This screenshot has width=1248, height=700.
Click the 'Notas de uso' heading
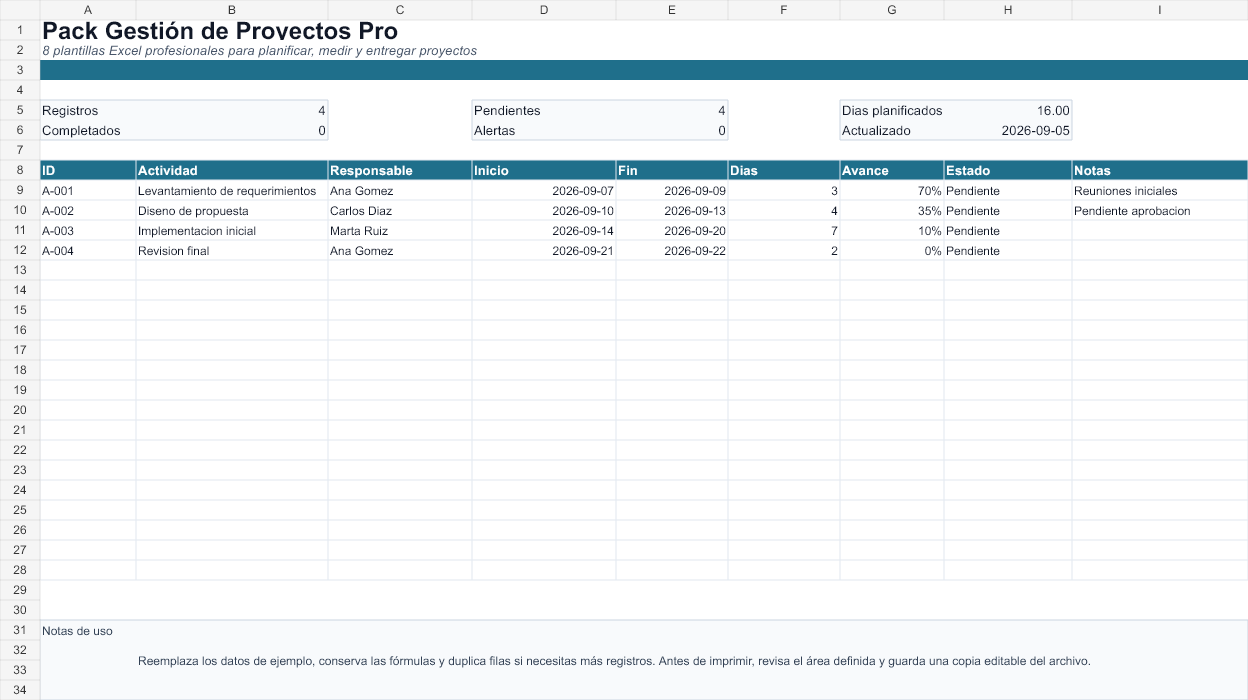(x=77, y=631)
